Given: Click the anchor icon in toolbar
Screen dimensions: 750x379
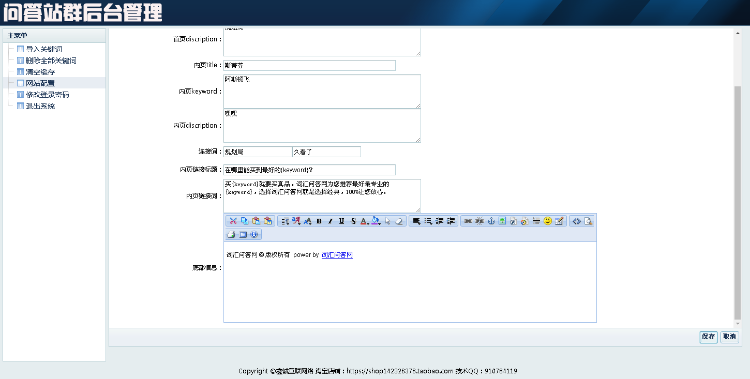Looking at the screenshot, I should pos(491,221).
